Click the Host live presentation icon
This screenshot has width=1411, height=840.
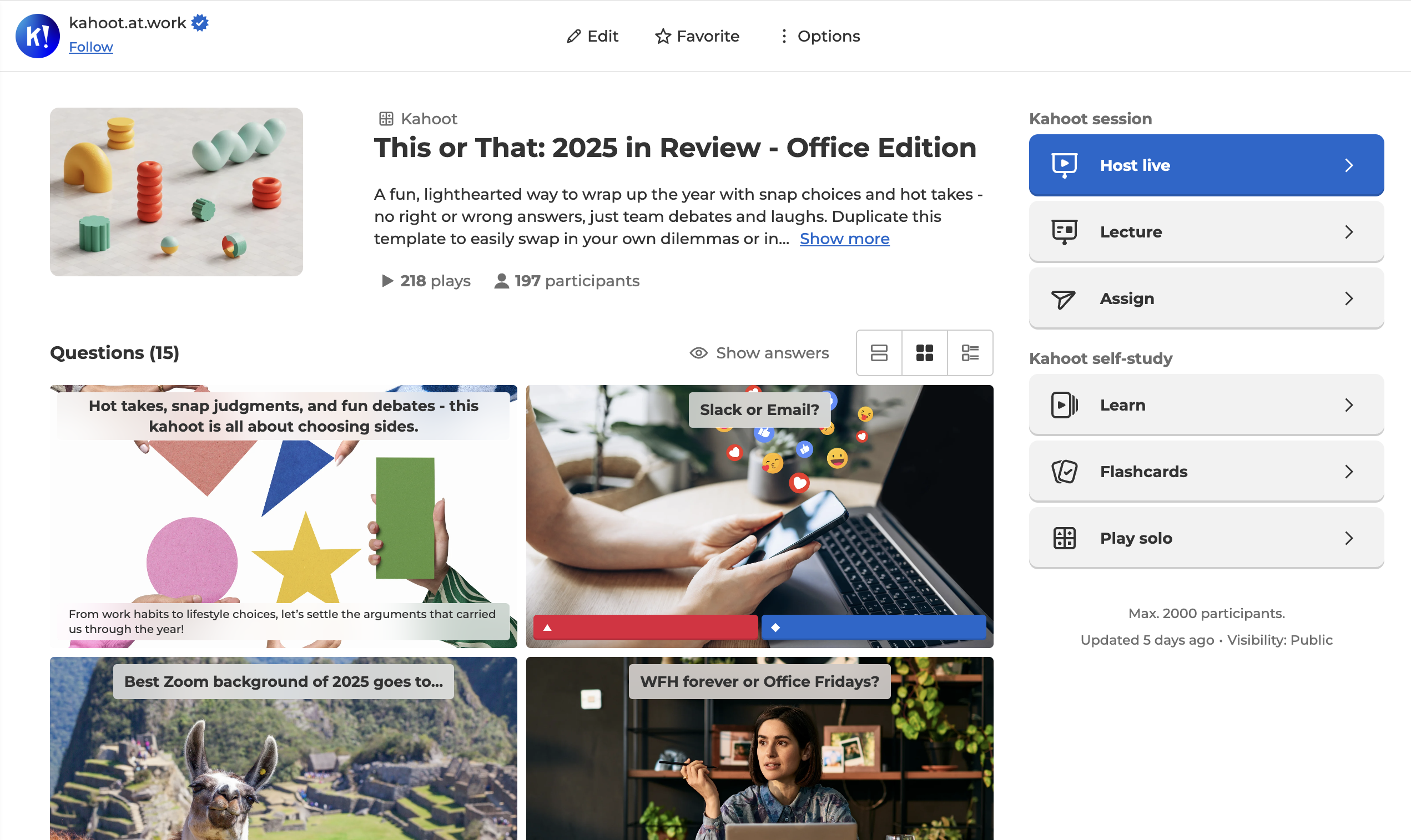(1064, 165)
